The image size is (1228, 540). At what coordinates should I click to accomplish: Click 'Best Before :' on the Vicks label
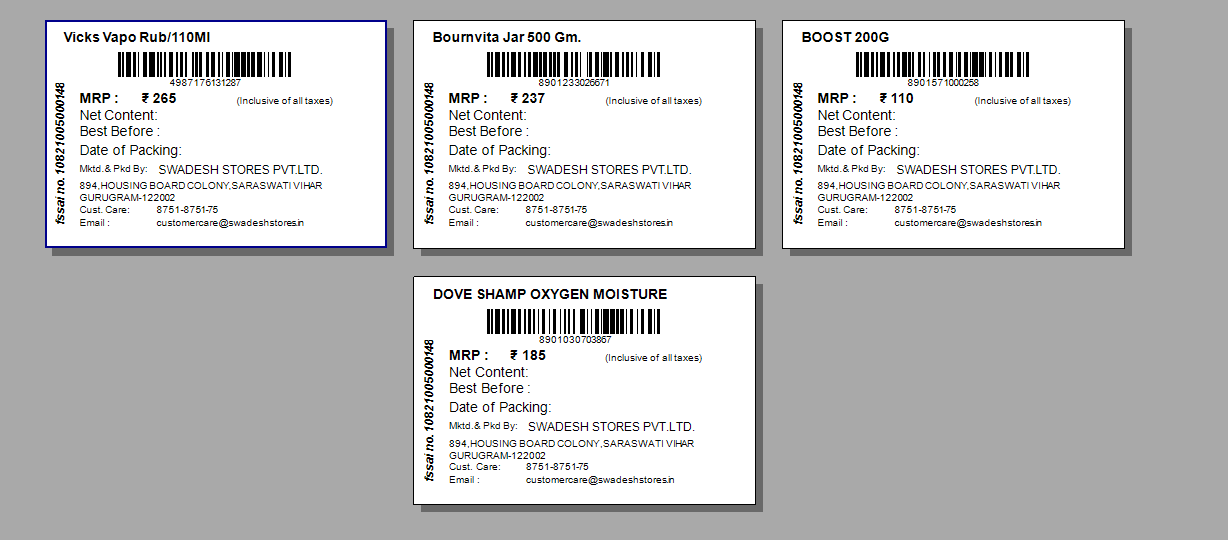click(120, 131)
